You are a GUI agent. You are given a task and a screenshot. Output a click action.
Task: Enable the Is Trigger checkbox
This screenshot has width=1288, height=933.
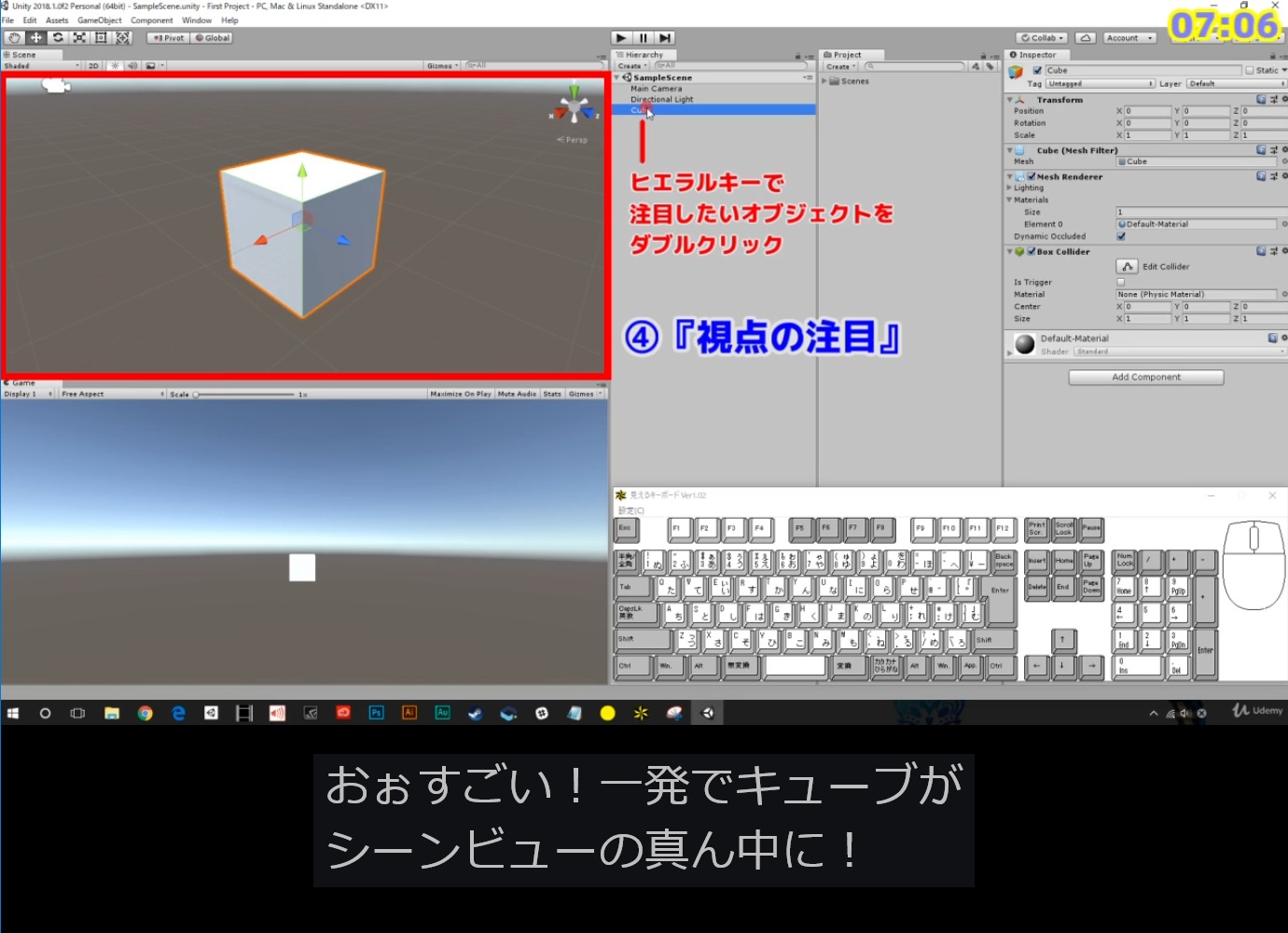pyautogui.click(x=1121, y=282)
